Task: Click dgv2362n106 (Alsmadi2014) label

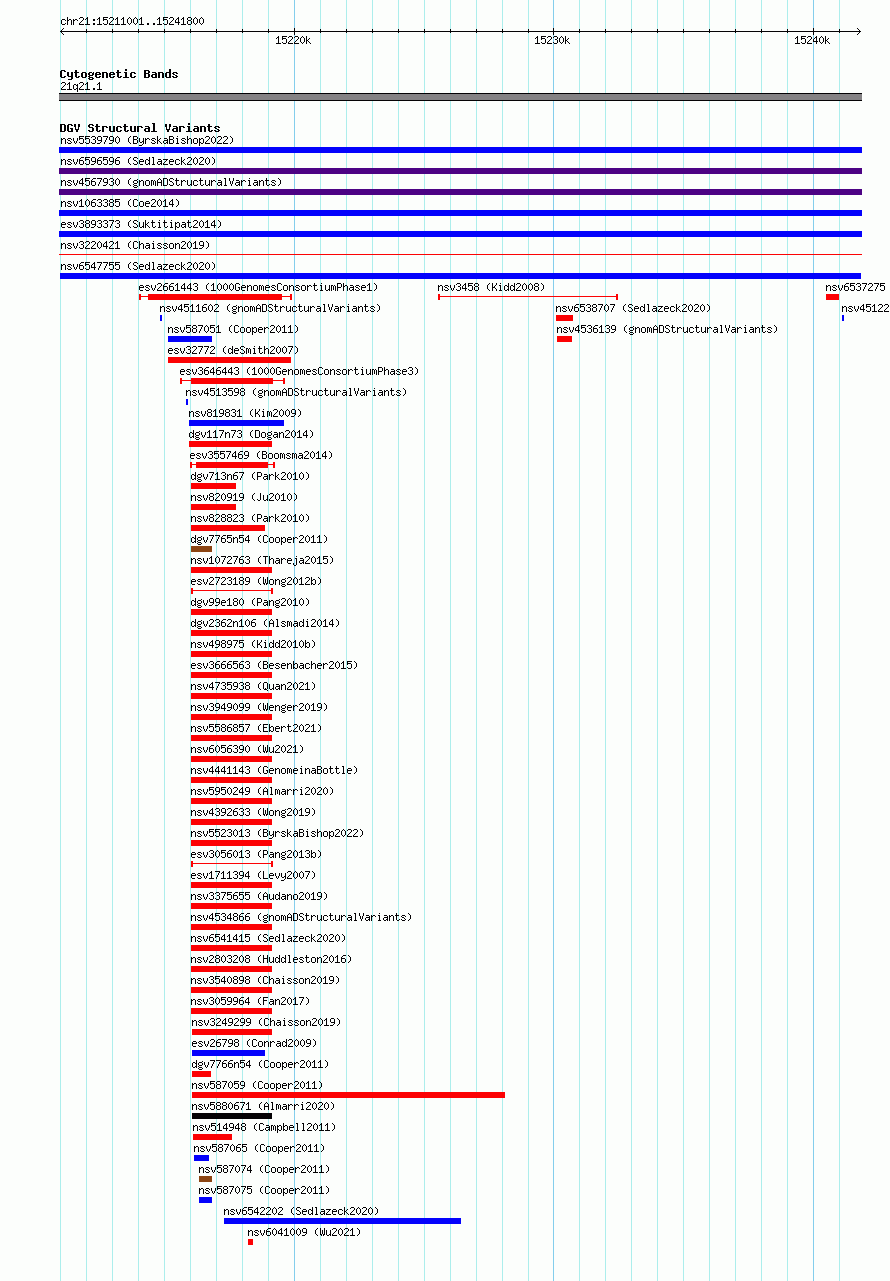Action: [x=266, y=623]
